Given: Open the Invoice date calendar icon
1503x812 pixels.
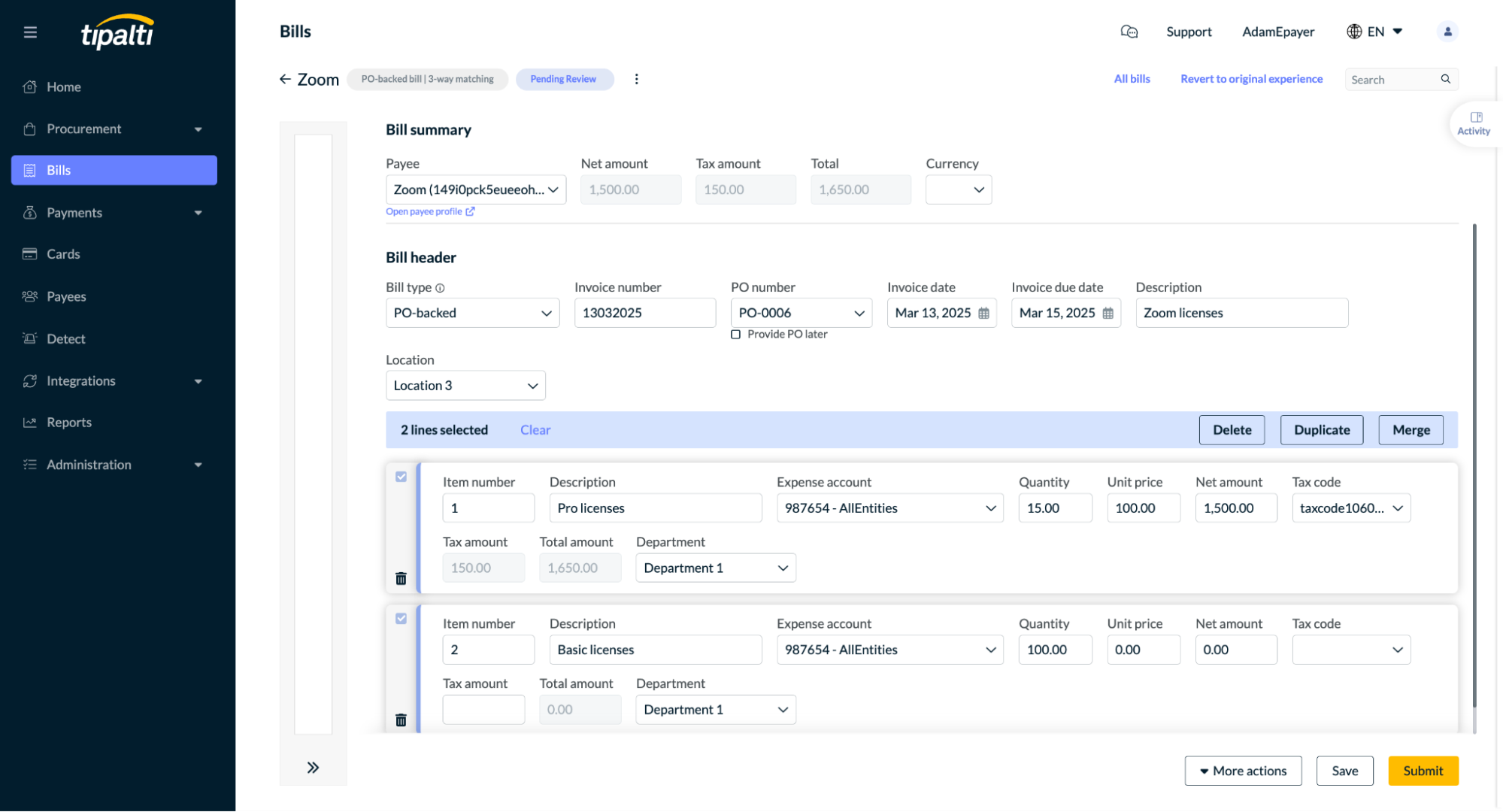Looking at the screenshot, I should coord(983,314).
